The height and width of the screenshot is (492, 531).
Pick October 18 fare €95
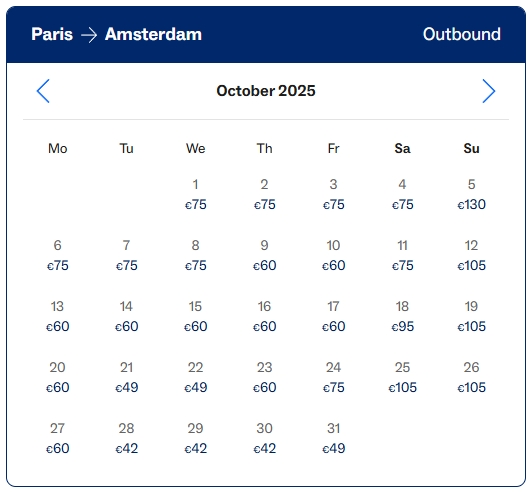tap(402, 316)
